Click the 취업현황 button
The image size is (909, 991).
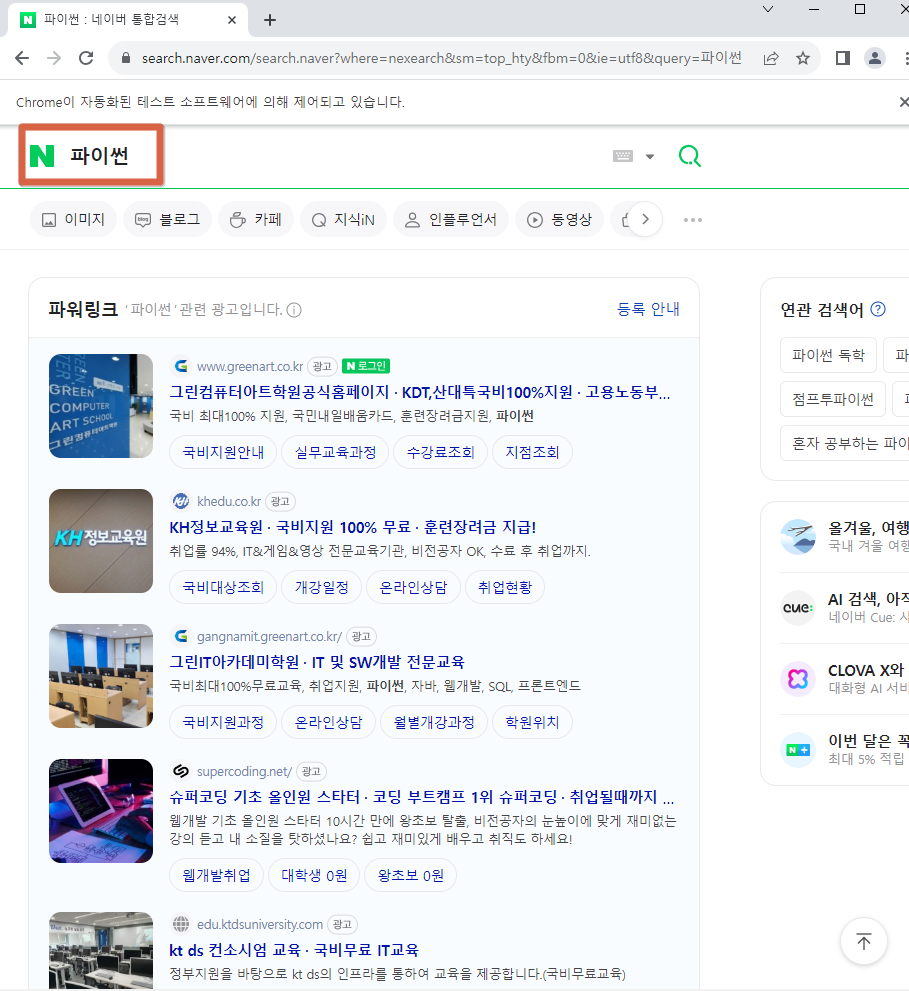click(504, 587)
